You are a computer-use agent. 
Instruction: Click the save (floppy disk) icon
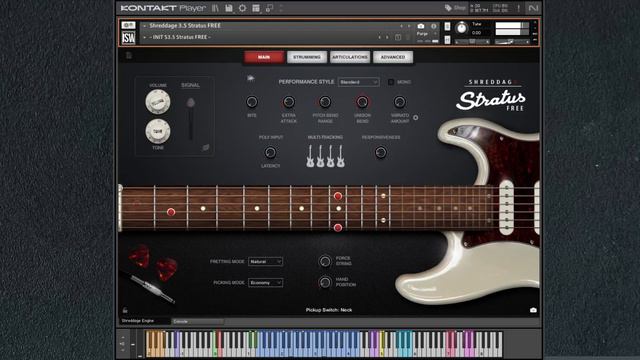coord(229,8)
